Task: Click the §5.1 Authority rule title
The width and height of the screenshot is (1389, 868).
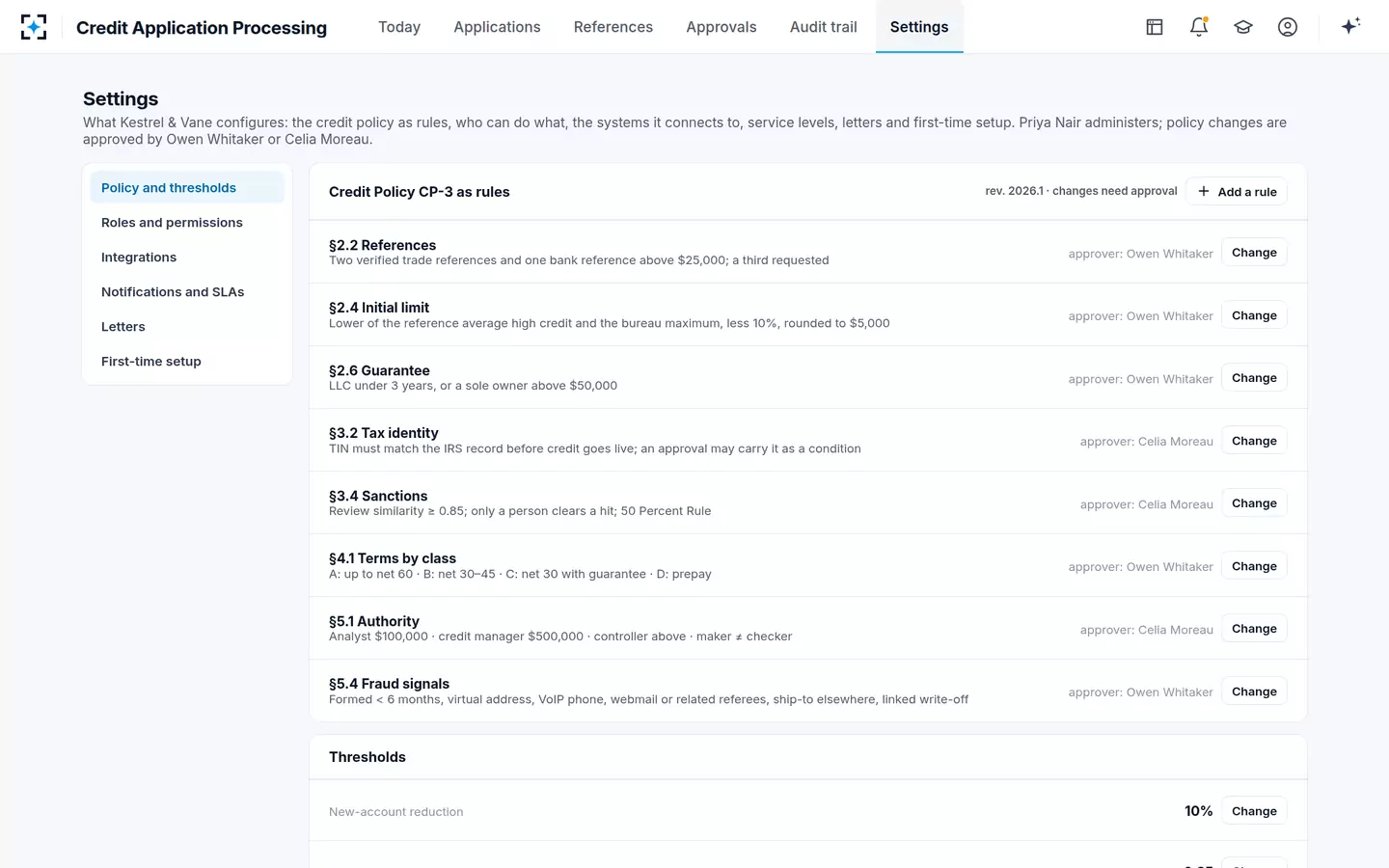Action: point(374,621)
